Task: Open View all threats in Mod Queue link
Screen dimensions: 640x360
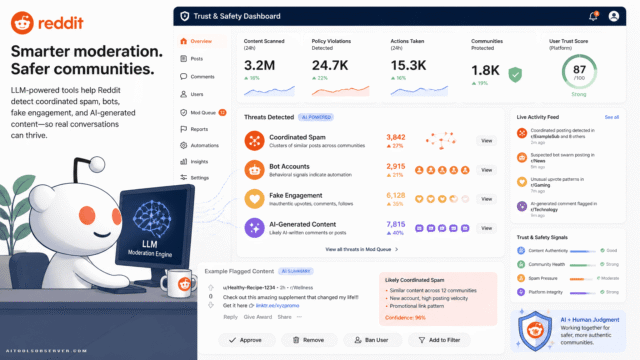Action: click(362, 249)
